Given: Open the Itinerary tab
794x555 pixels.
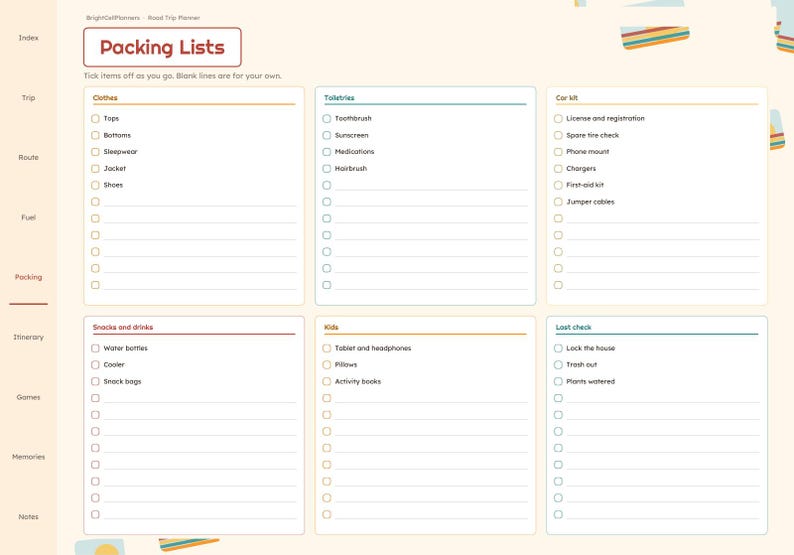Looking at the screenshot, I should [28, 337].
